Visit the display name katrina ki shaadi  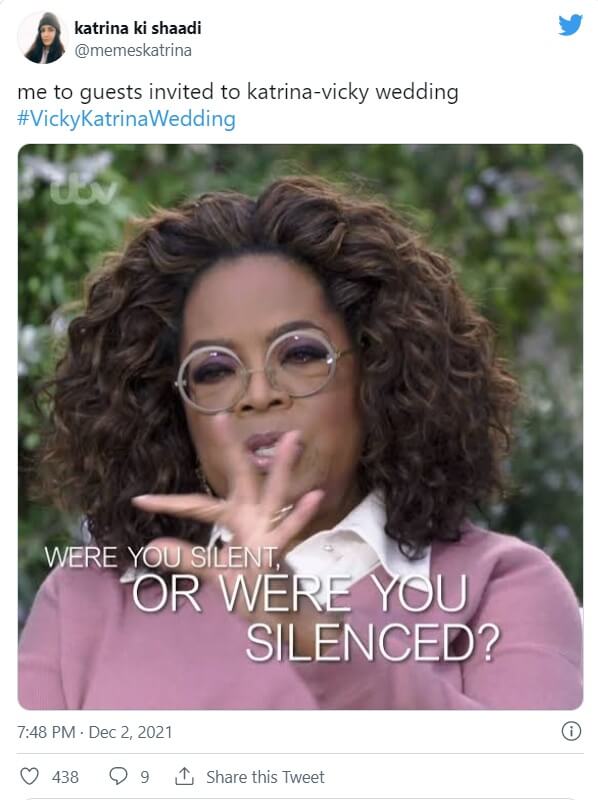[x=138, y=28]
